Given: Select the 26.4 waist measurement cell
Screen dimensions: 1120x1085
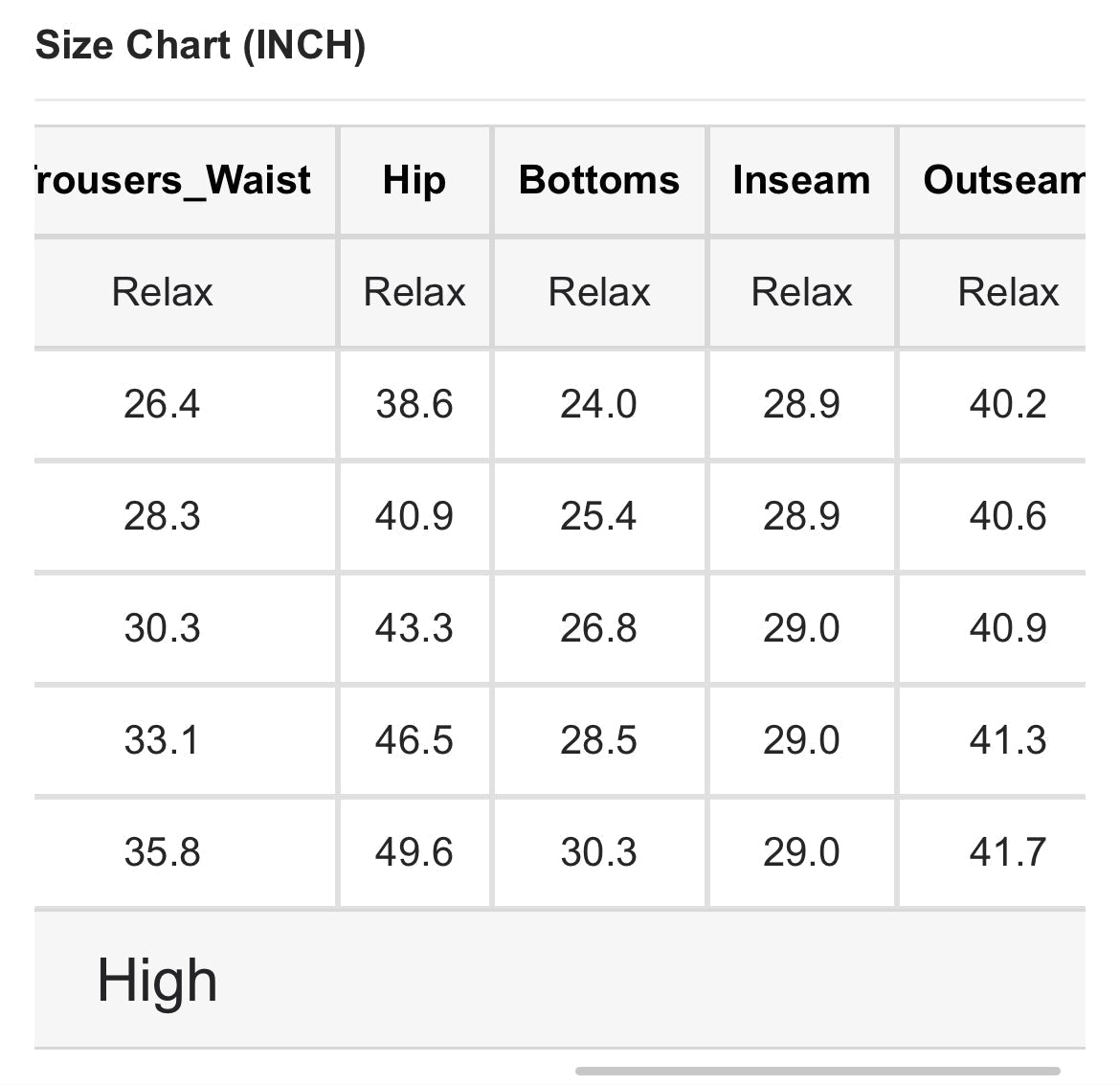Looking at the screenshot, I should [x=162, y=404].
